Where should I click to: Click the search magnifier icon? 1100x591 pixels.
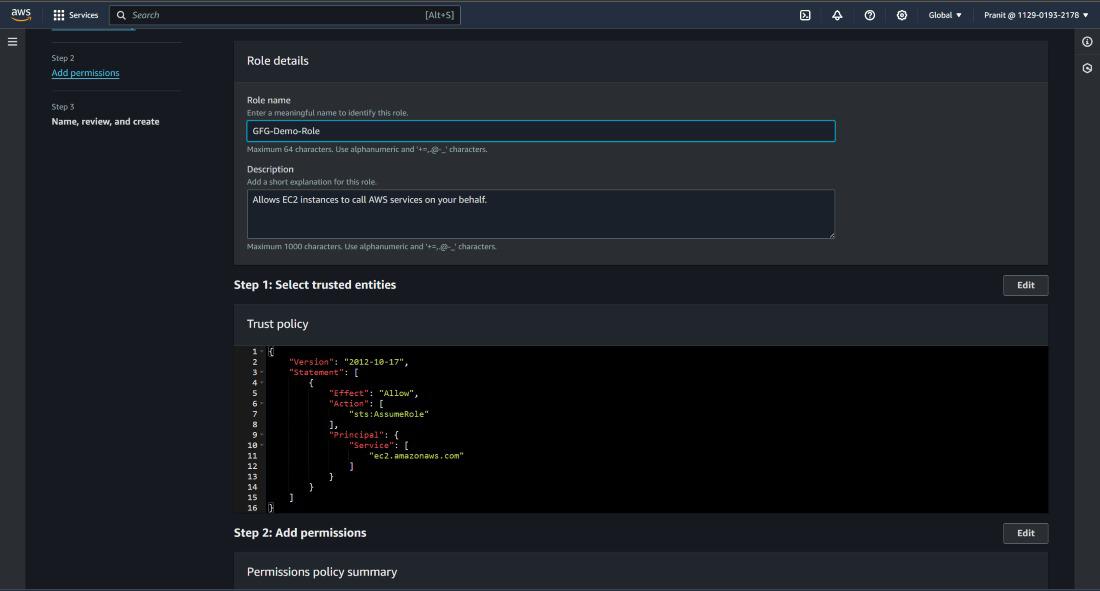121,15
